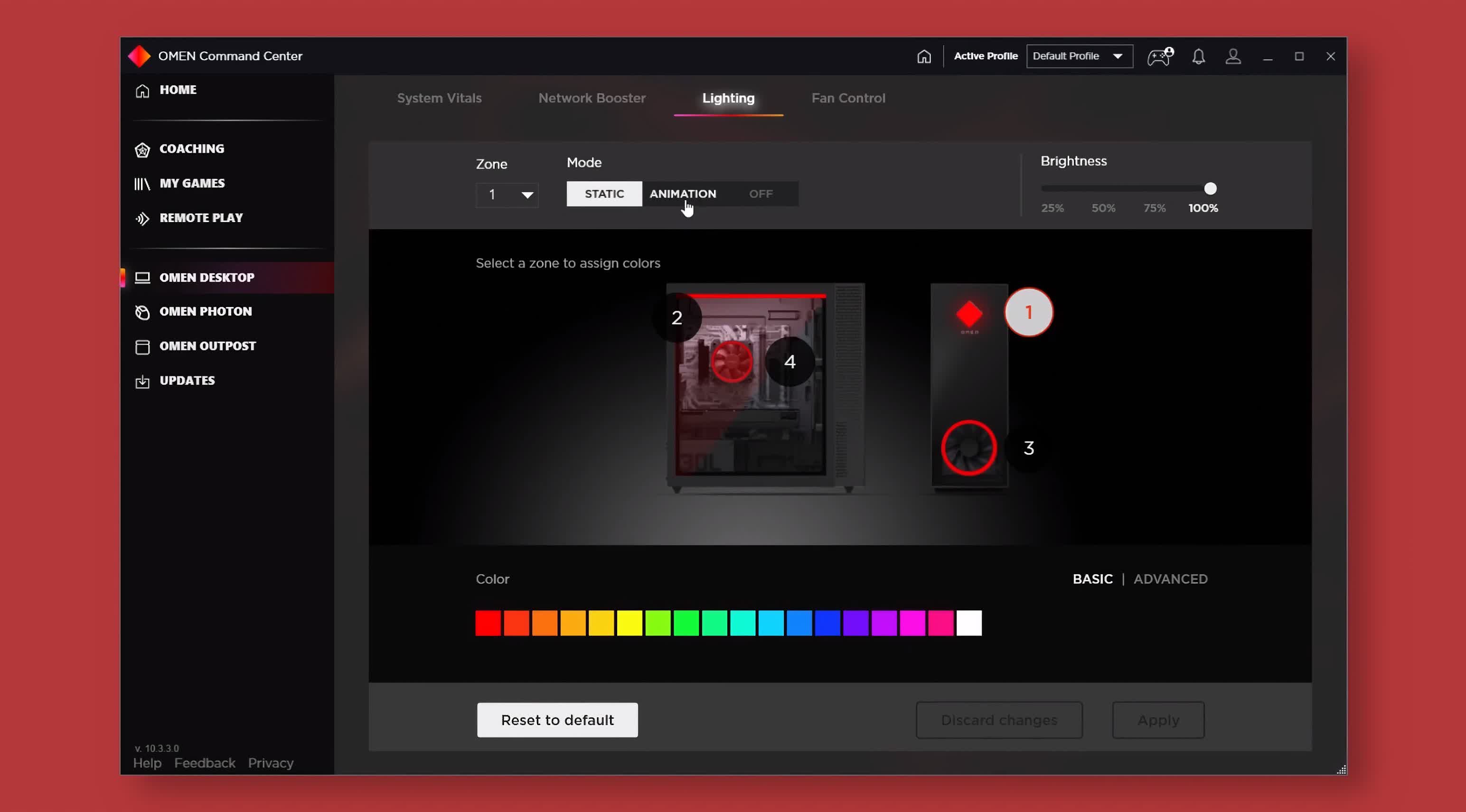Viewport: 1466px width, 812px height.
Task: Set brightness to 25%
Action: coord(1053,208)
